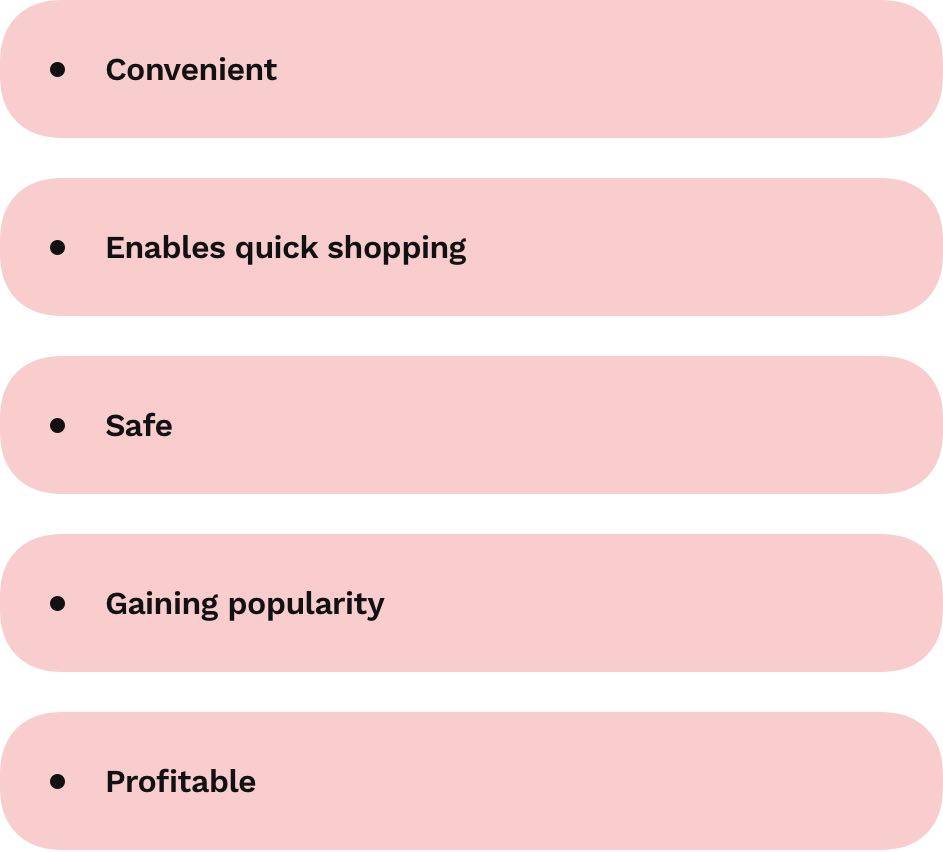Select the Profitable text label
Viewport: 943px width, 852px height.
pos(181,782)
